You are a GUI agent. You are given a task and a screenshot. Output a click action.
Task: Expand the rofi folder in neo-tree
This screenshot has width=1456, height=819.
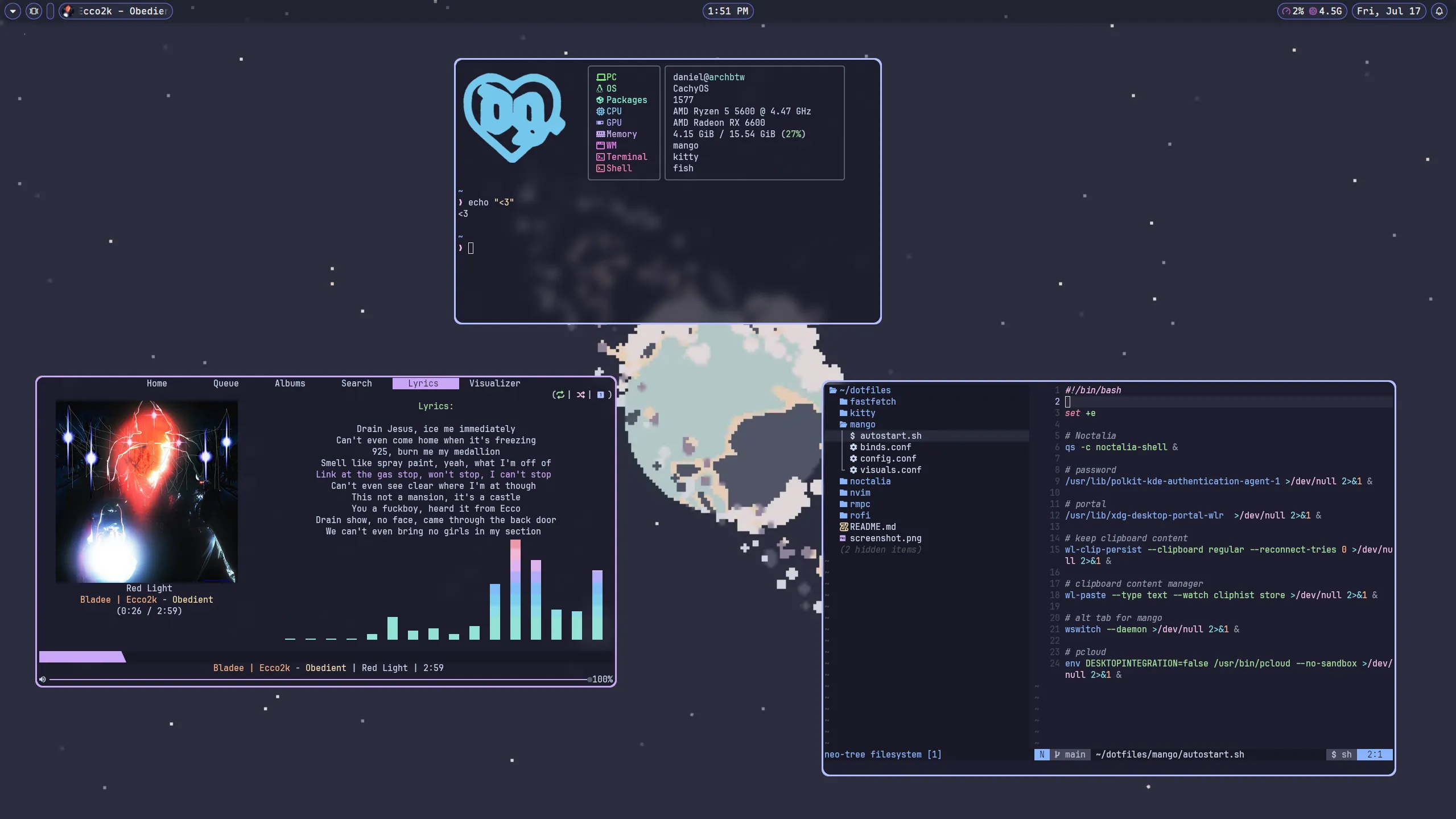tap(855, 516)
